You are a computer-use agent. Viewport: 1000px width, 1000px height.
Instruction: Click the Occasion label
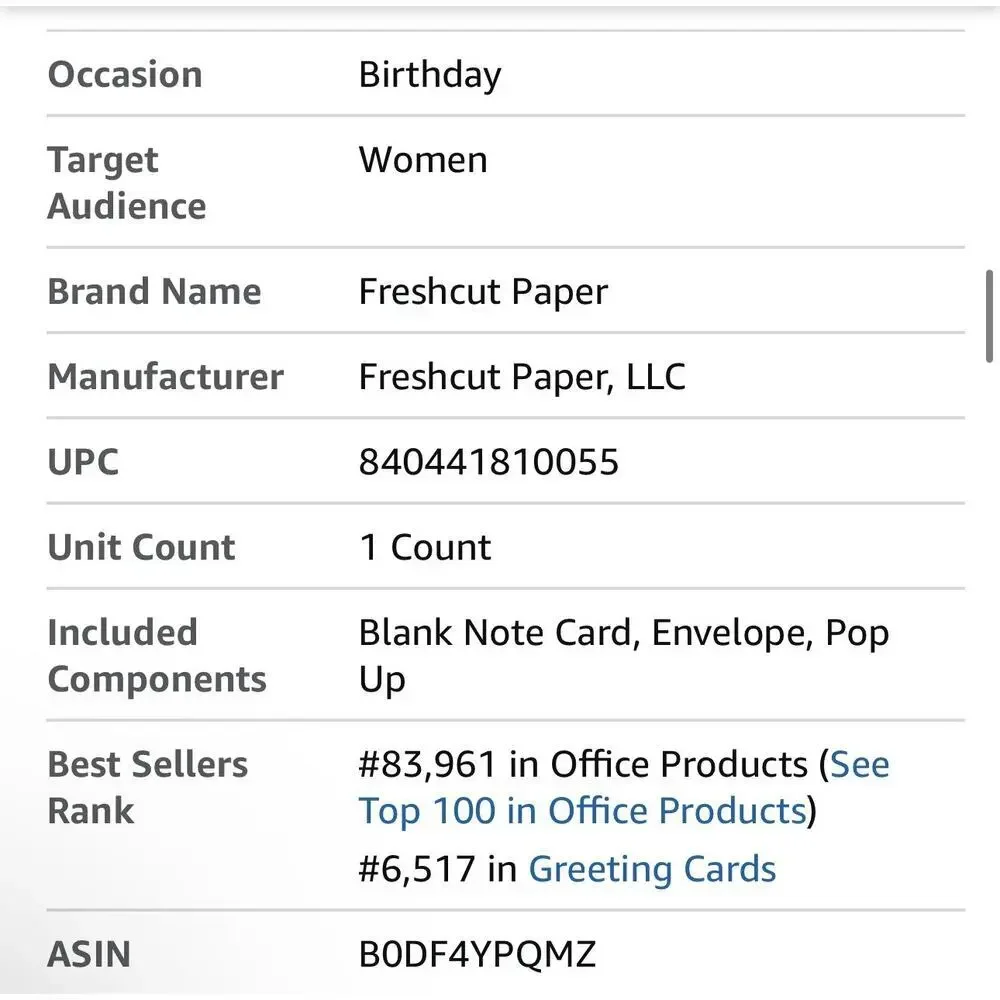click(125, 75)
